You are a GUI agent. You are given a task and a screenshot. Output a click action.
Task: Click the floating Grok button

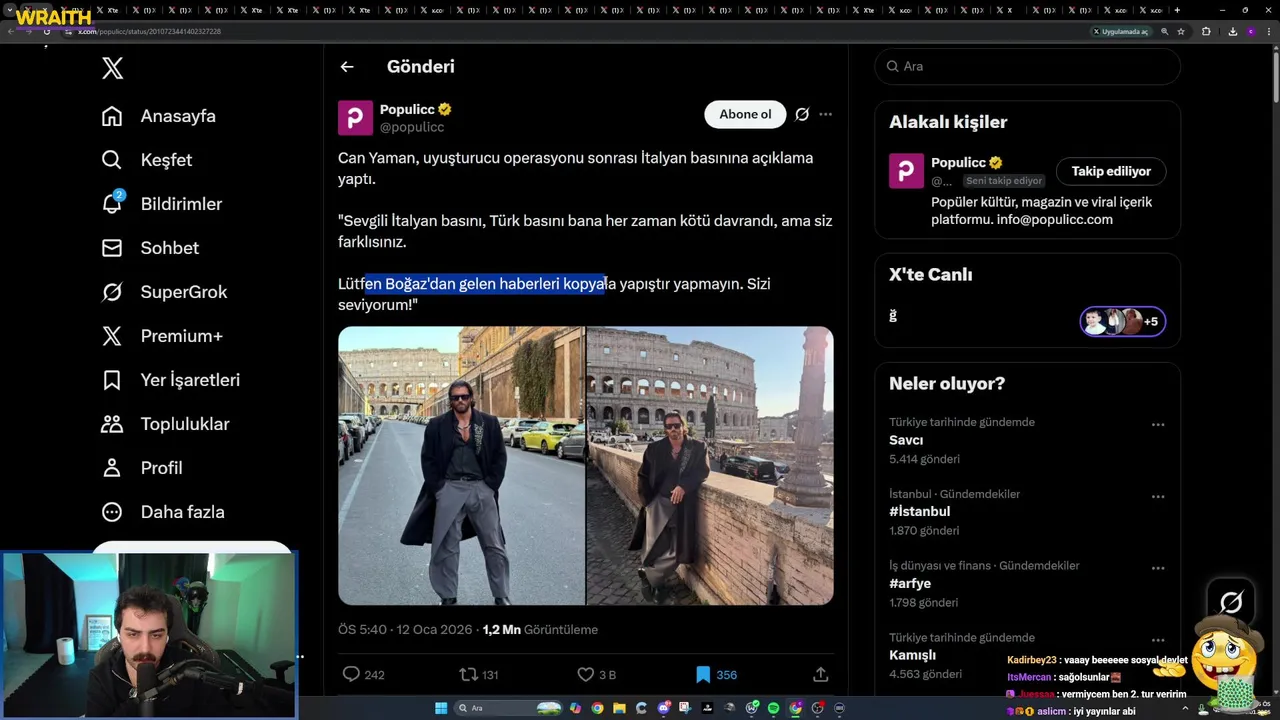click(1231, 601)
